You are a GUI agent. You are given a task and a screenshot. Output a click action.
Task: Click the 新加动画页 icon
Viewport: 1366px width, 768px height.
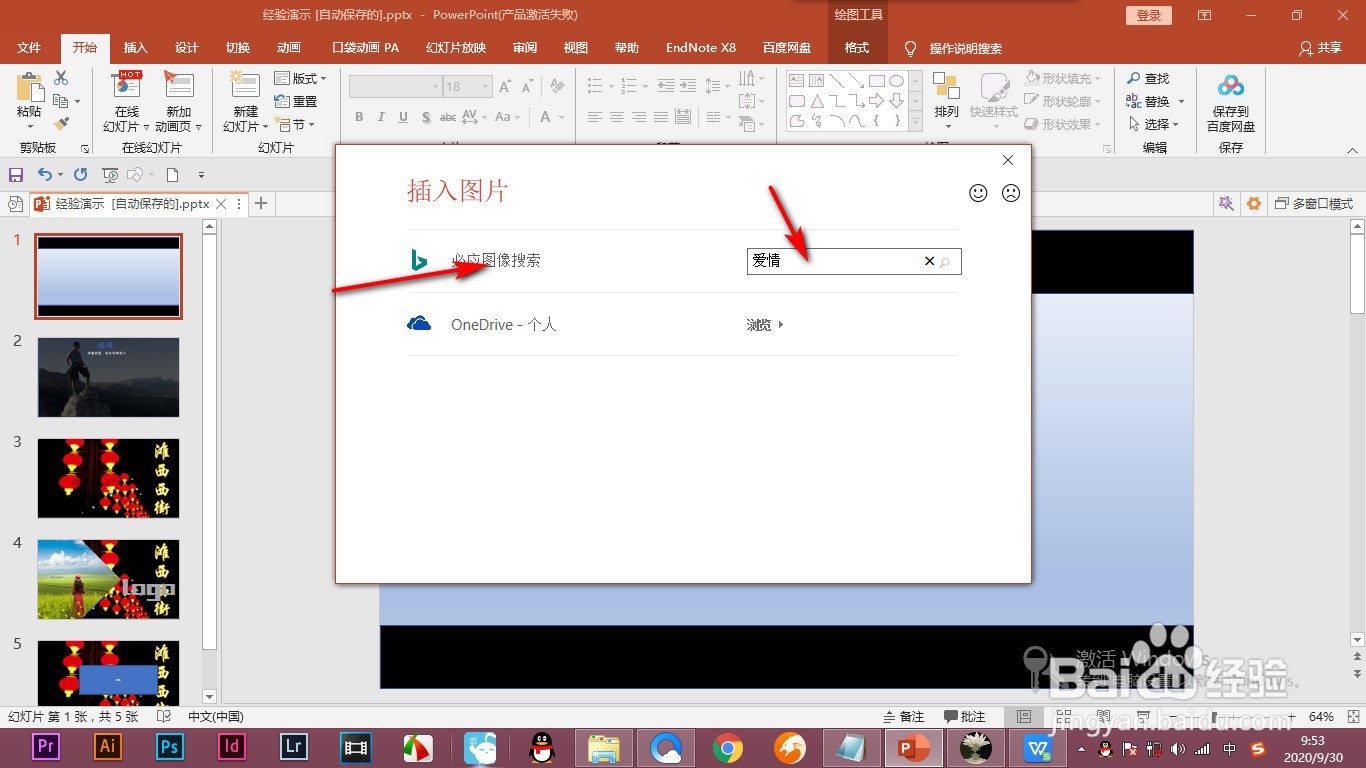click(179, 87)
